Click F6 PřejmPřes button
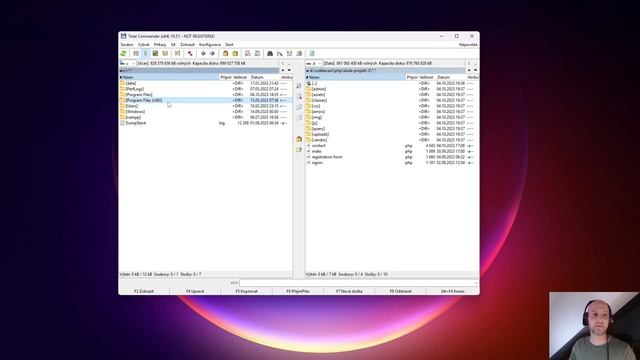The image size is (640, 360). 298,291
